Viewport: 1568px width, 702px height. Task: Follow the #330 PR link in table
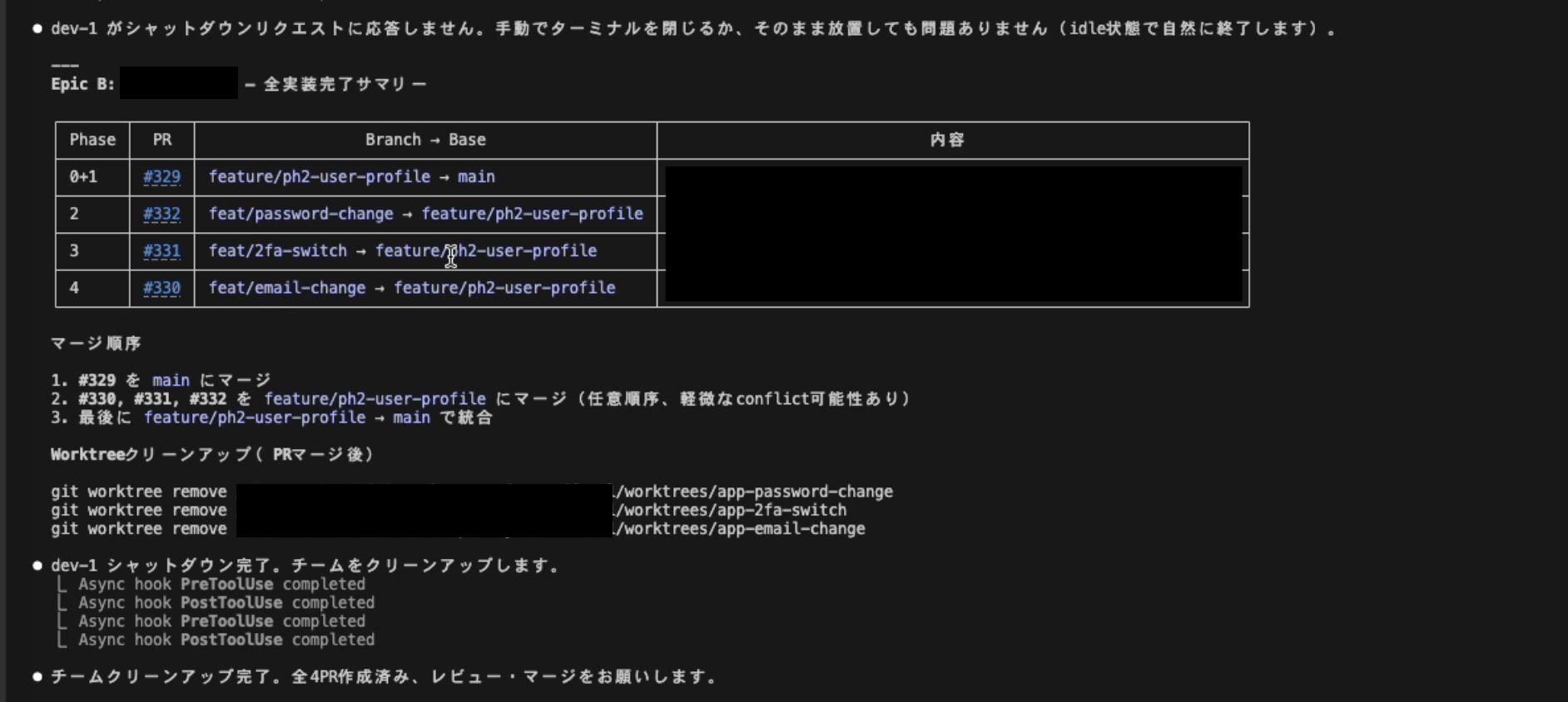point(161,288)
